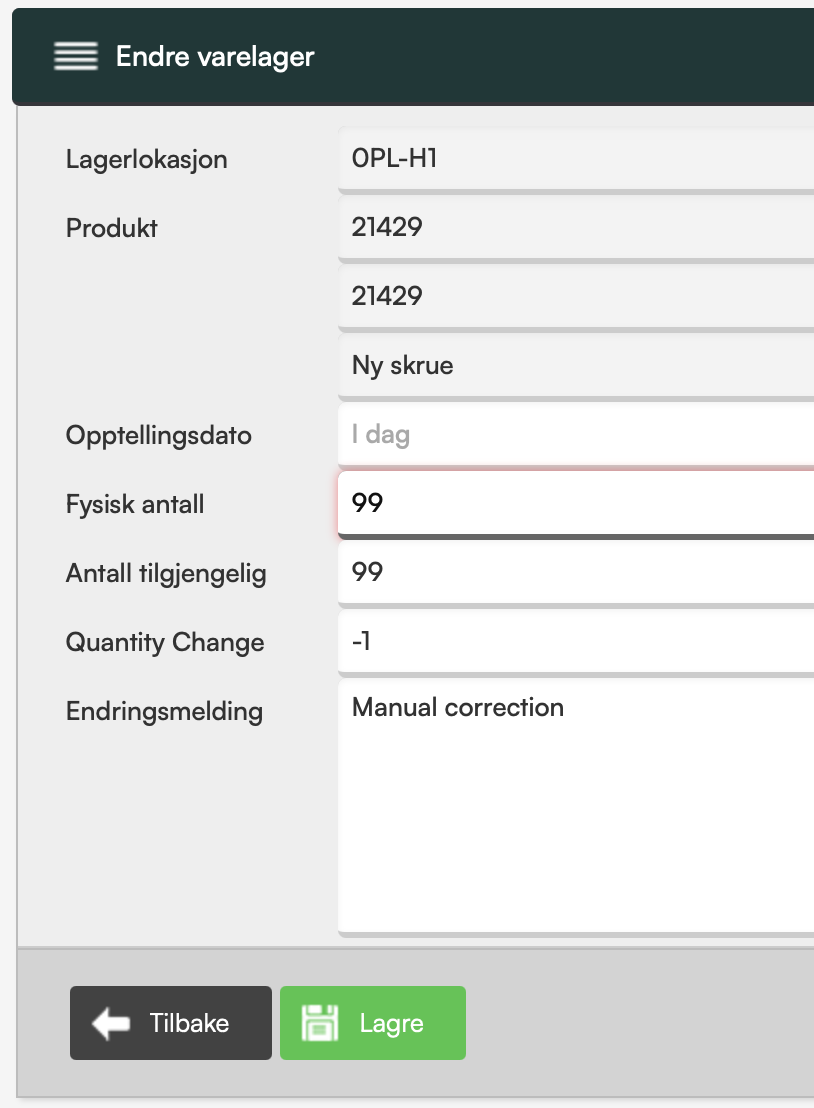Image resolution: width=814 pixels, height=1108 pixels.
Task: Save changes with the Lagre button label
Action: [x=391, y=1024]
